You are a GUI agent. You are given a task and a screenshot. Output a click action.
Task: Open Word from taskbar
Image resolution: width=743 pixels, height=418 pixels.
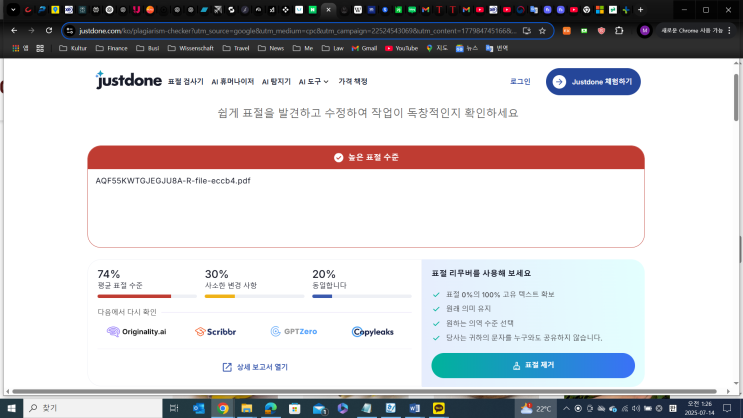[x=415, y=408]
